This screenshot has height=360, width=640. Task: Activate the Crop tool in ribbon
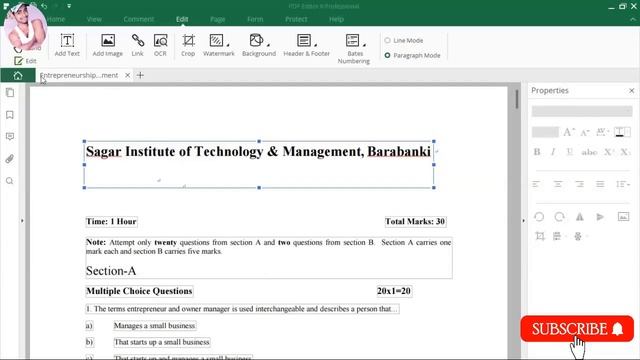tap(188, 45)
